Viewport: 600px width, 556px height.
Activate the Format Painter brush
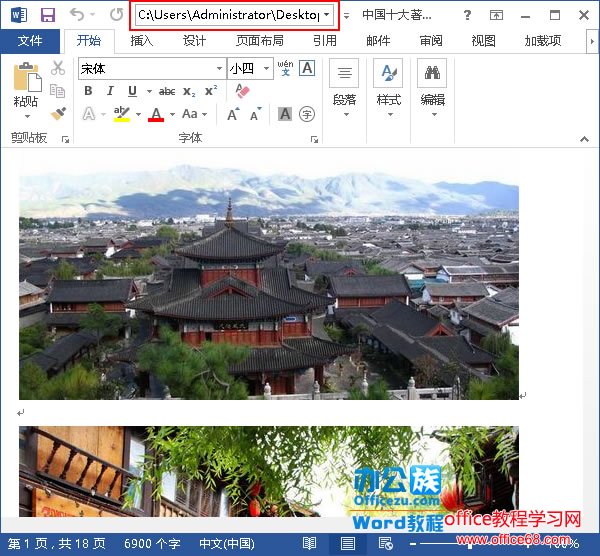click(58, 113)
